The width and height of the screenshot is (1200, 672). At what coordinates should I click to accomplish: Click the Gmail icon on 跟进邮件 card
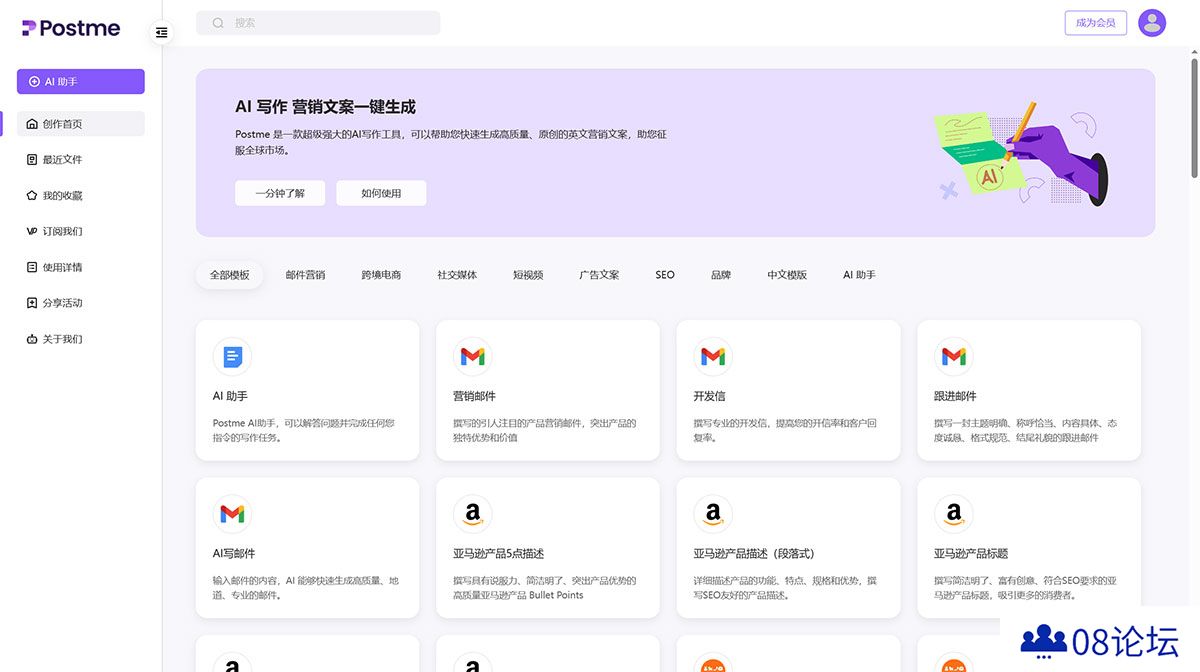[954, 356]
